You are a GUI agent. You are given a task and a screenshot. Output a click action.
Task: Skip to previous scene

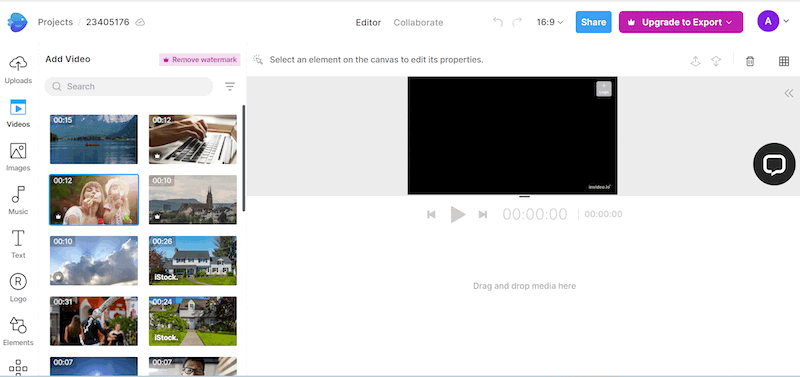pos(431,214)
